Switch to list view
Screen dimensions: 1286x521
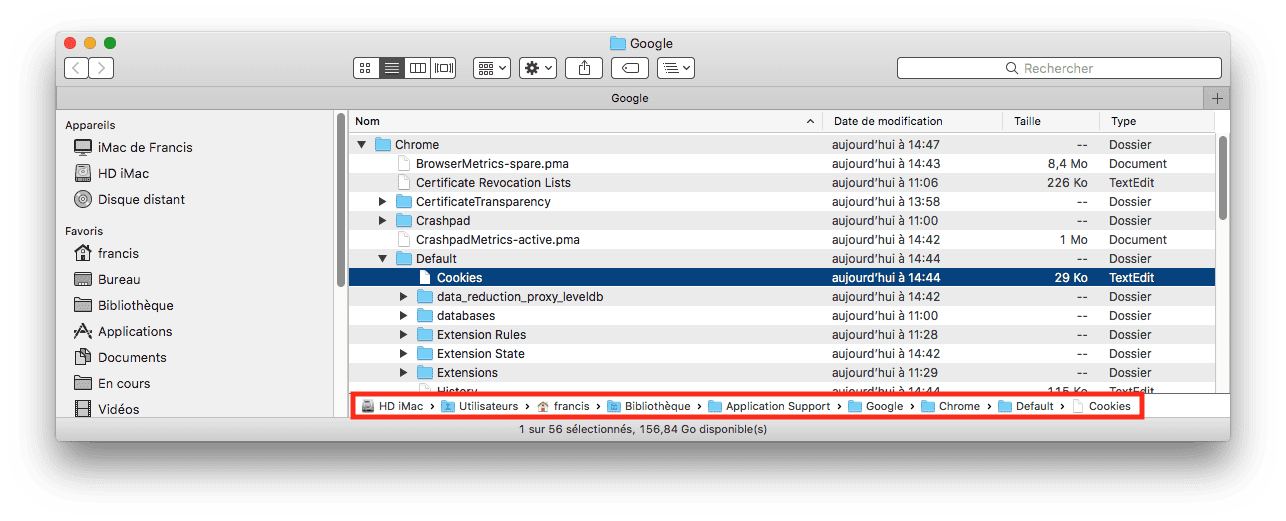pyautogui.click(x=392, y=68)
